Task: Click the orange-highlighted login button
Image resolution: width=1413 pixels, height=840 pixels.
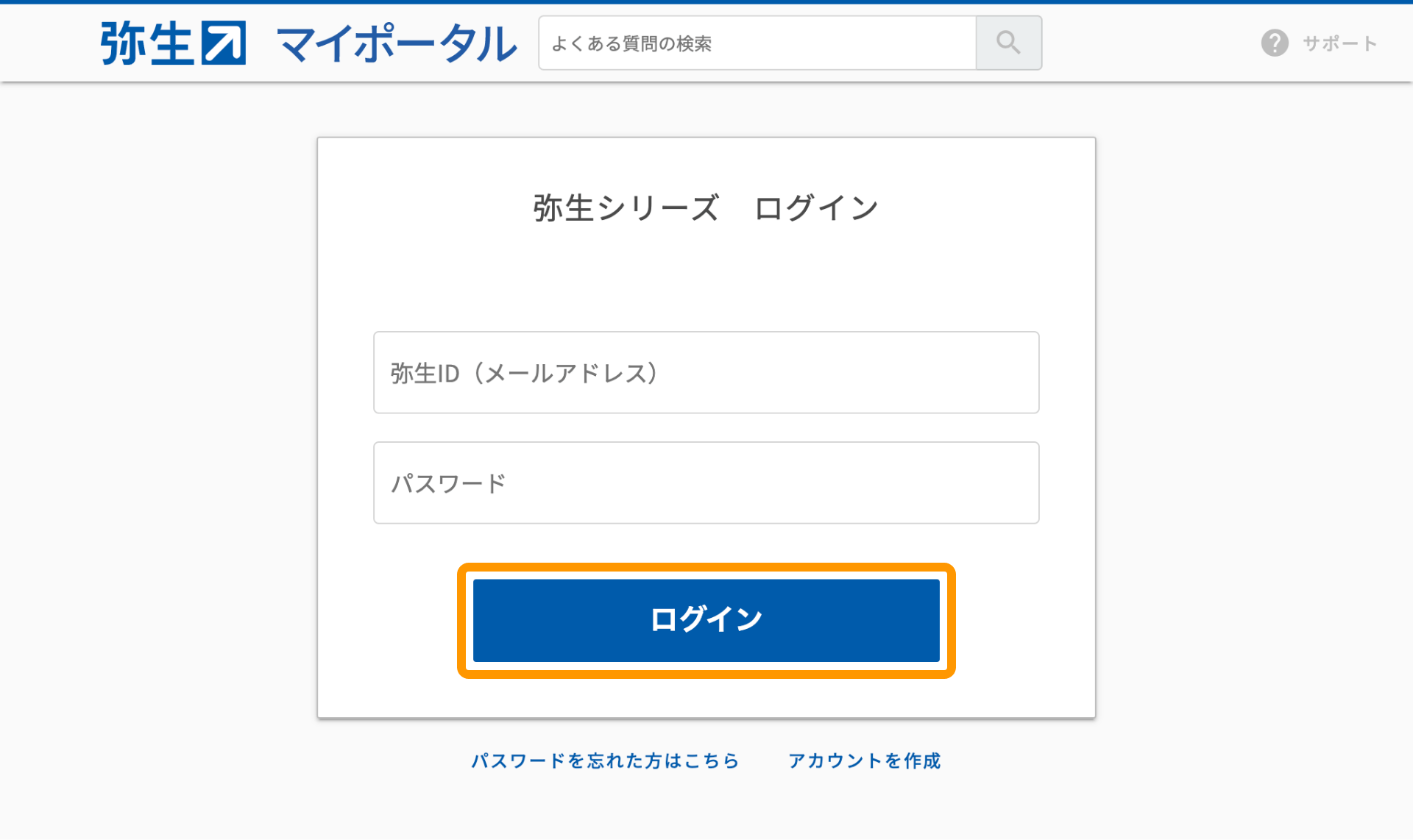Action: point(705,620)
